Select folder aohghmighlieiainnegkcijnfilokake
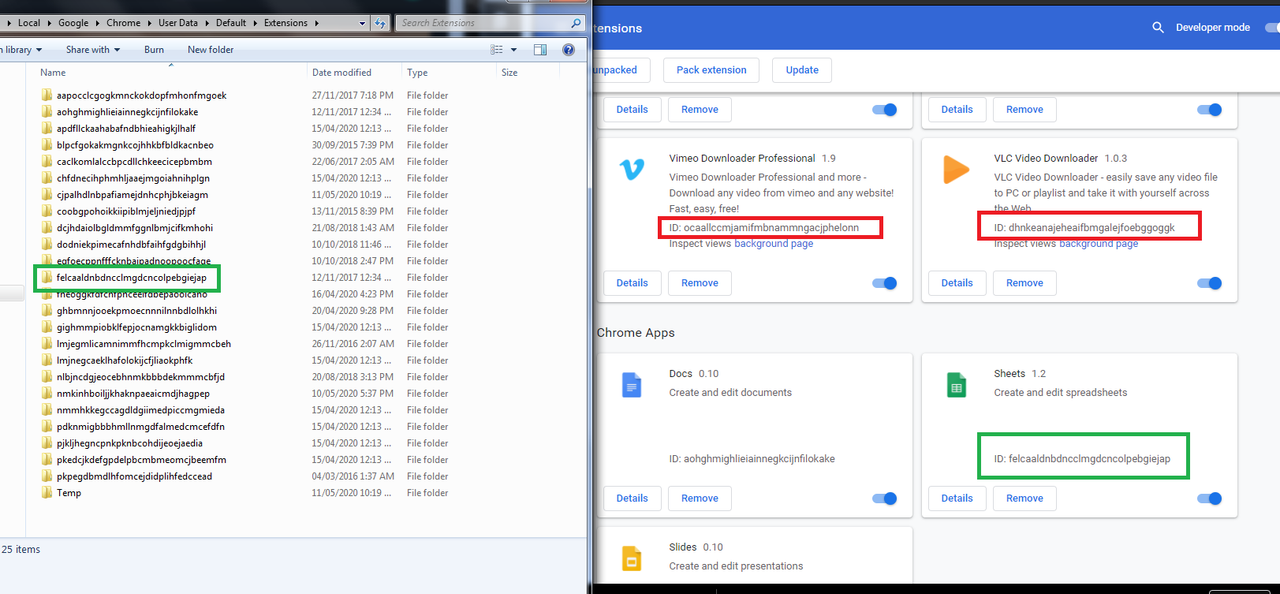Image resolution: width=1280 pixels, height=594 pixels. [127, 112]
